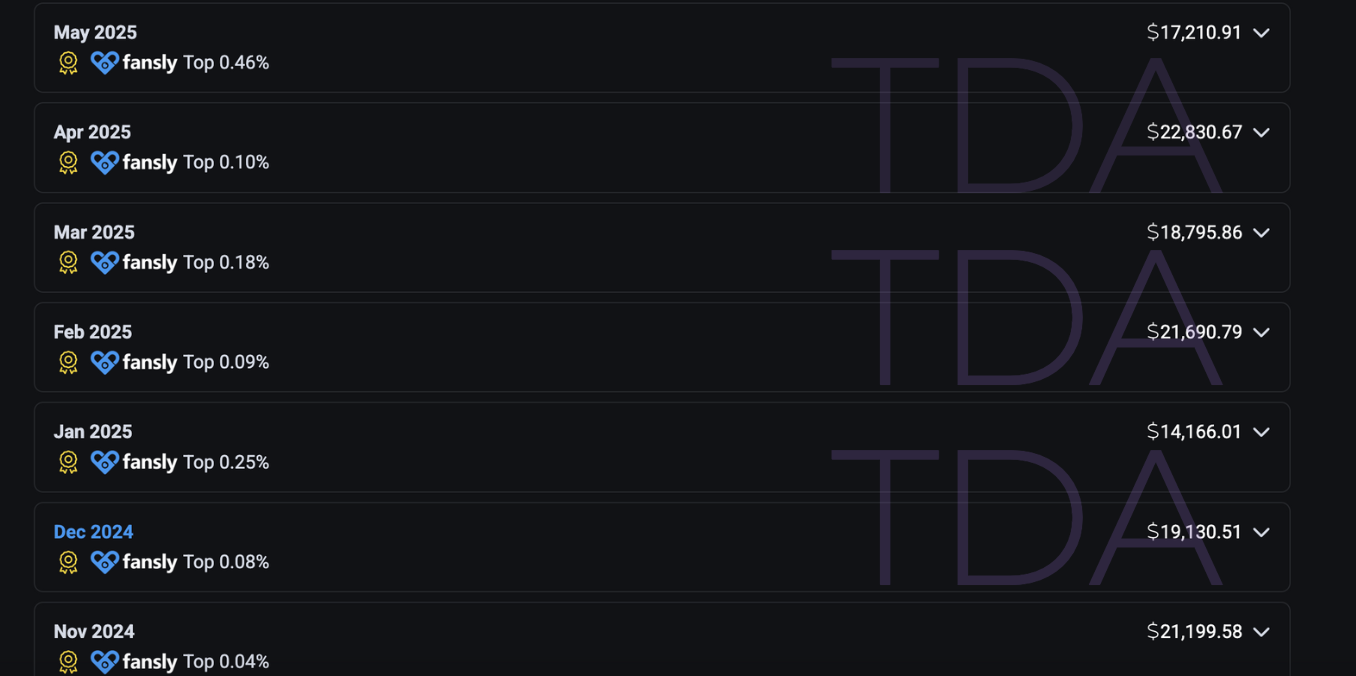Expand the Jan 2025 earnings chevron
1356x676 pixels.
(1261, 433)
